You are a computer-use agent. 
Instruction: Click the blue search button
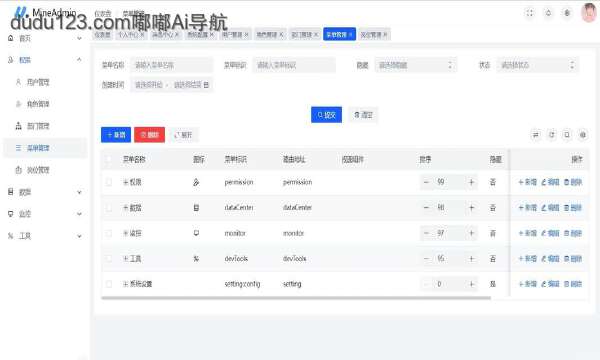[326, 115]
